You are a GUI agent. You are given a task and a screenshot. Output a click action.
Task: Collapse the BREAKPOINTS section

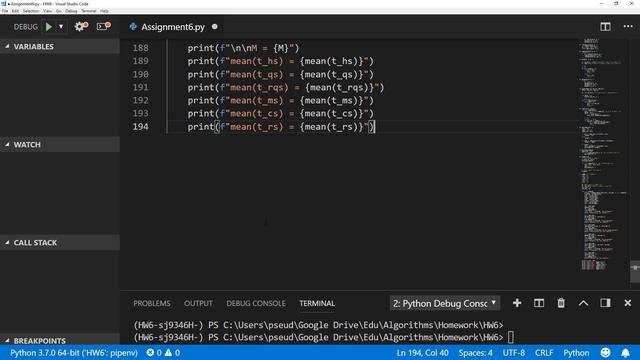[x=60, y=340]
